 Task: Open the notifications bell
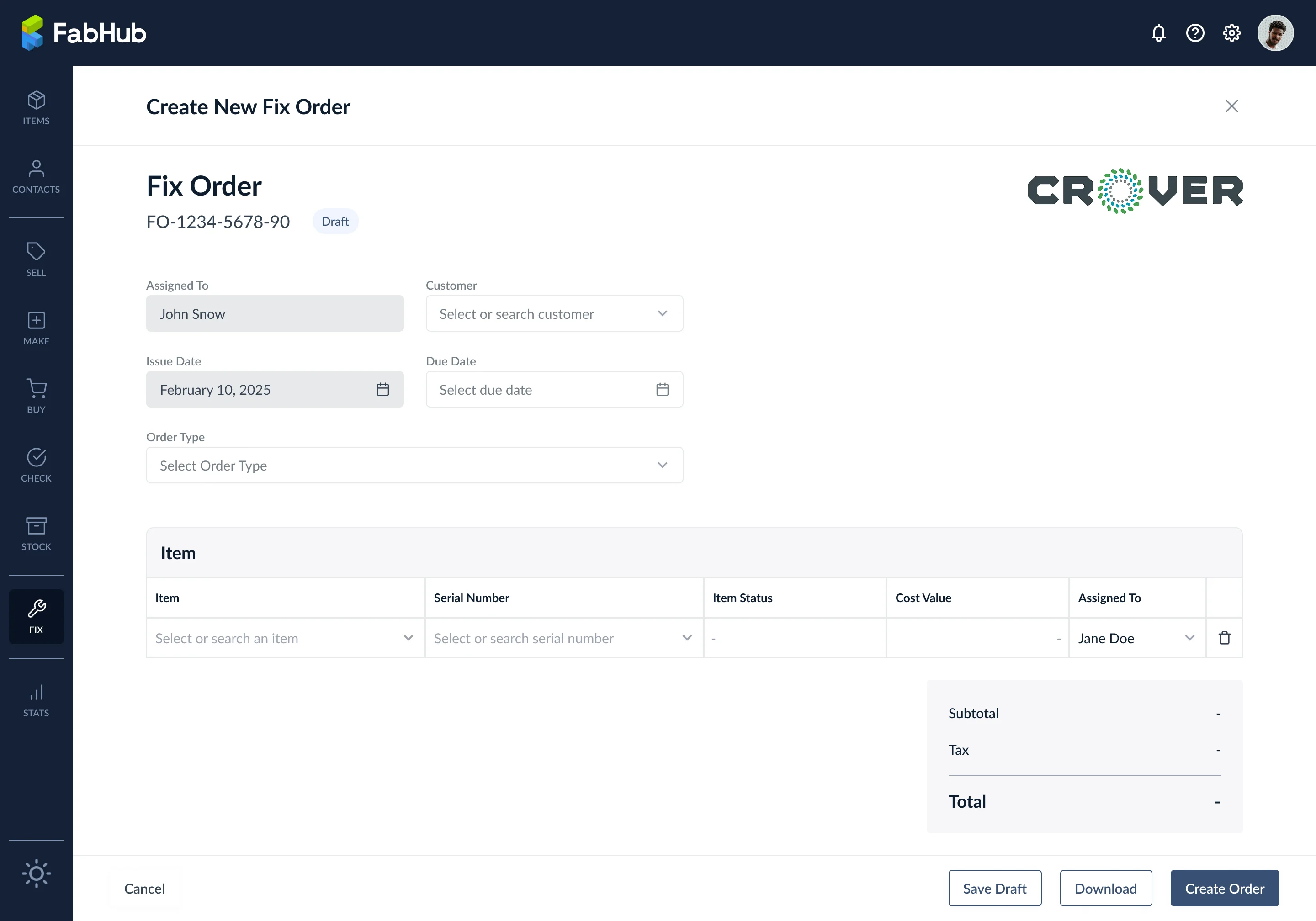(1158, 33)
